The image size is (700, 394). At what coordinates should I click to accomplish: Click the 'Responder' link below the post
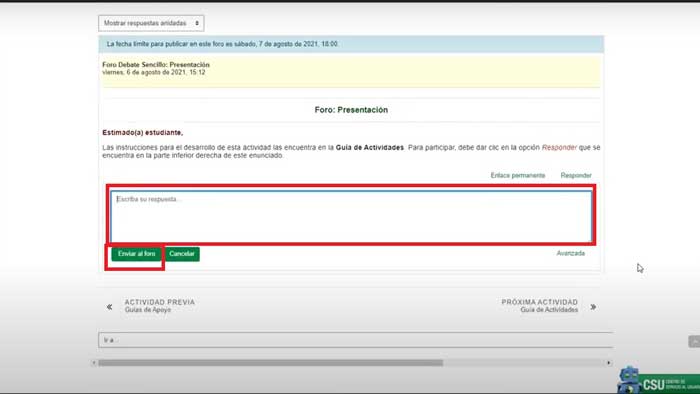pos(576,175)
